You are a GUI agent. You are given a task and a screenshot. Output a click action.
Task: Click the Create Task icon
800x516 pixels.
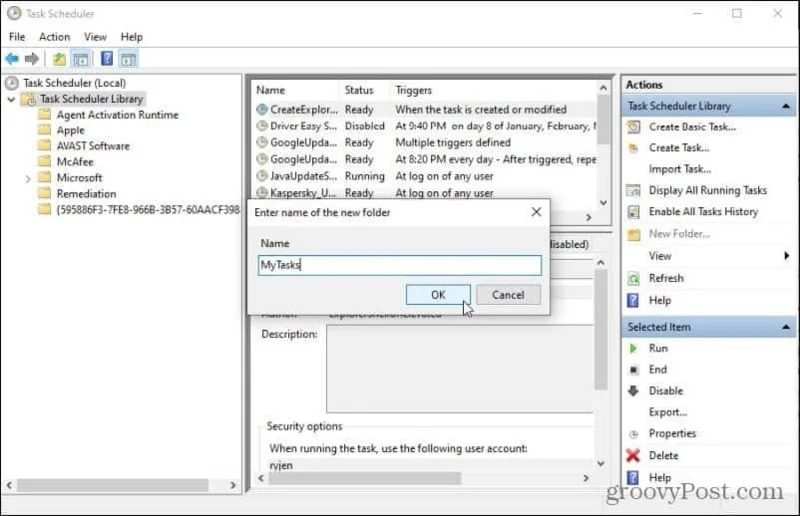click(633, 148)
